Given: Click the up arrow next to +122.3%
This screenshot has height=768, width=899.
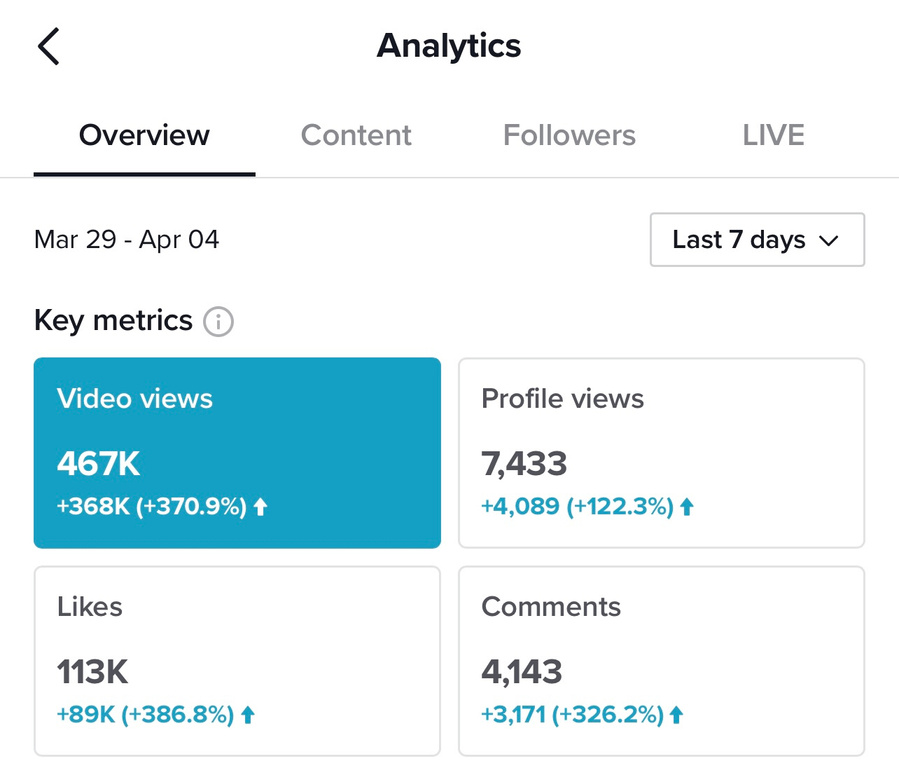Looking at the screenshot, I should tap(686, 507).
